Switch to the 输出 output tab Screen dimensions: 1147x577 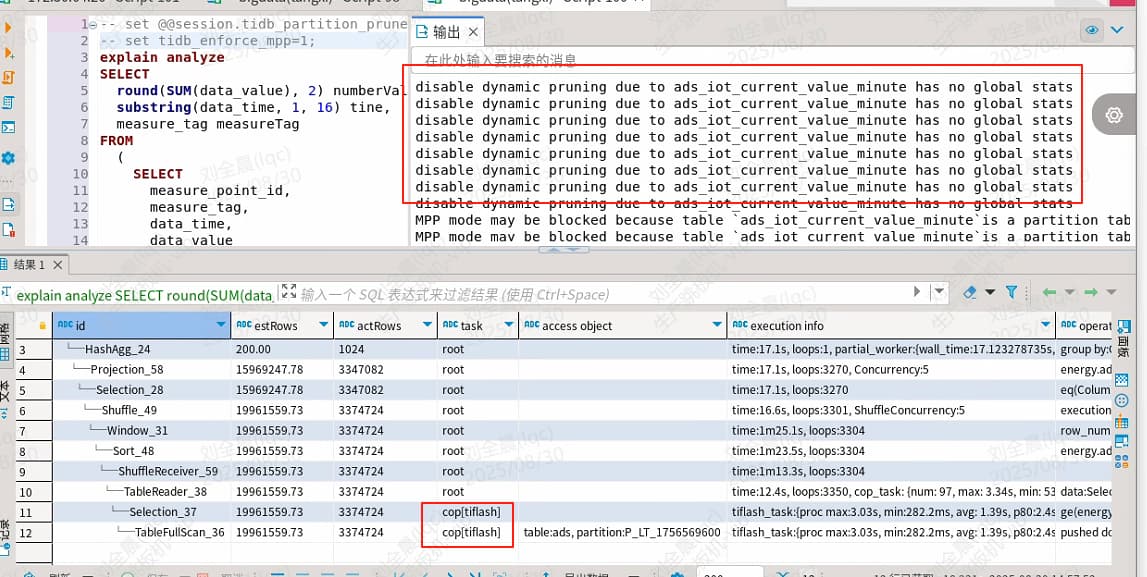pos(446,33)
